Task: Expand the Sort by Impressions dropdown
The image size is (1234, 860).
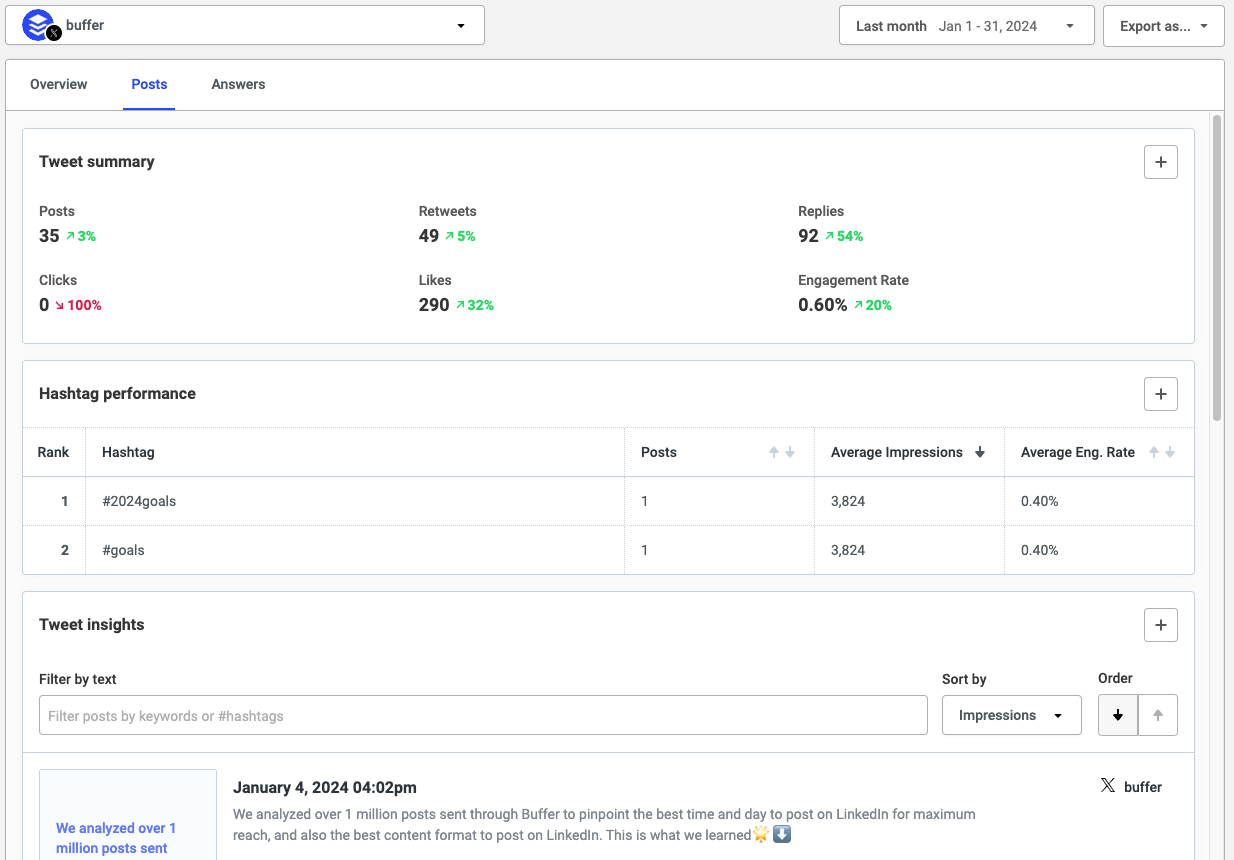Action: coord(1011,715)
